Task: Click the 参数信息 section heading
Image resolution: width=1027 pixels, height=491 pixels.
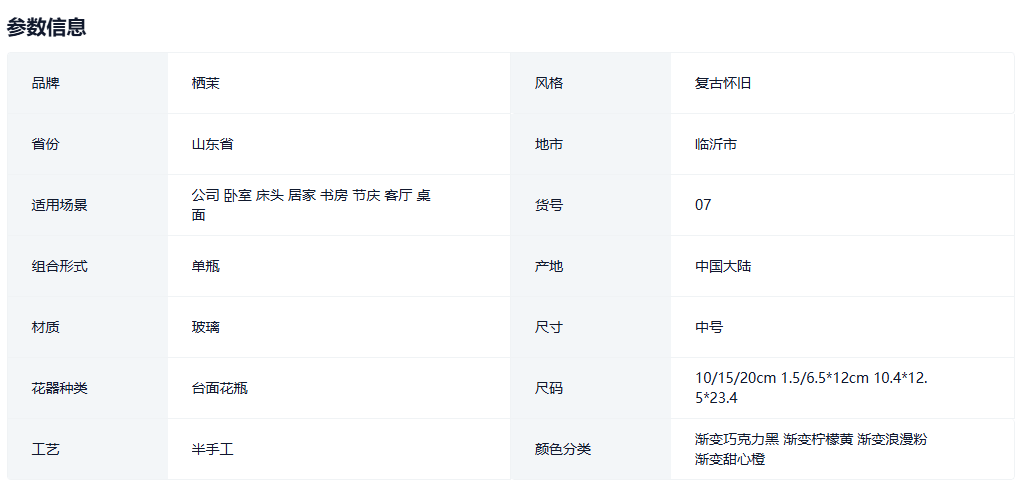Action: pos(46,27)
